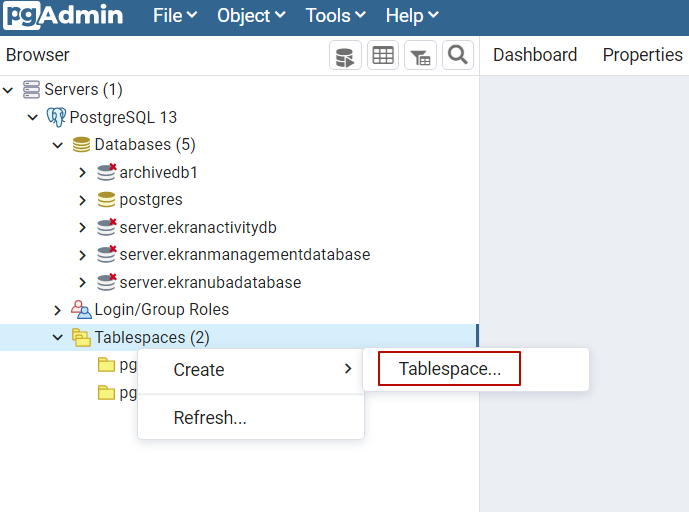689x512 pixels.
Task: Select the PostgreSQL 13 elephant icon
Action: coord(57,117)
